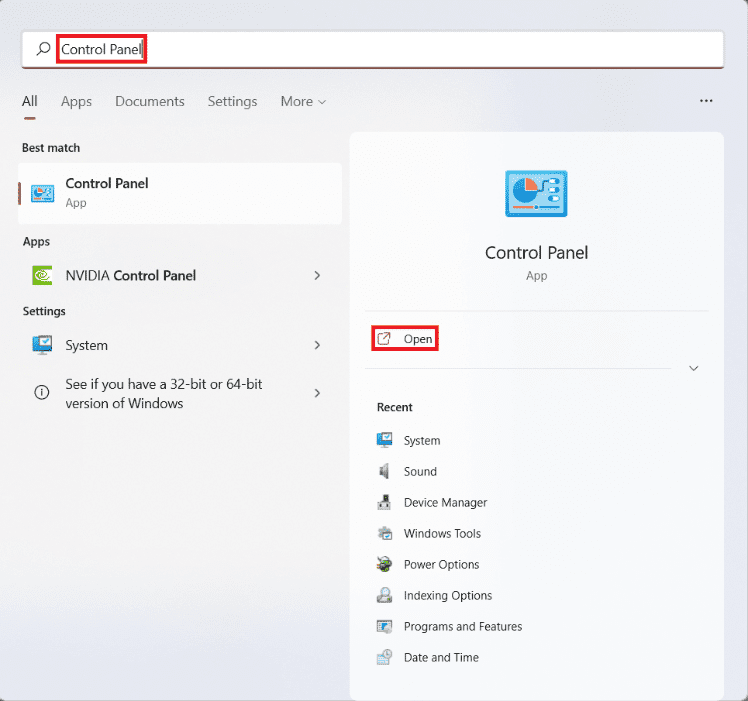Expand the More filter dropdown

(303, 101)
